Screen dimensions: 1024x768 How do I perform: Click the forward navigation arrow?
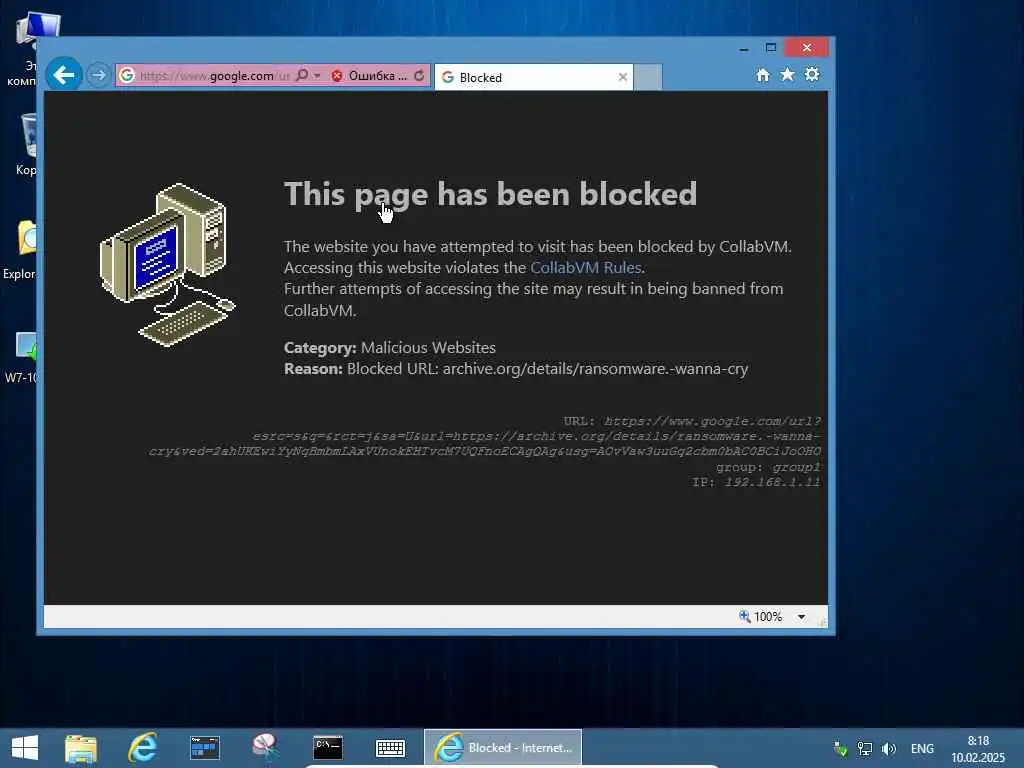pyautogui.click(x=99, y=75)
